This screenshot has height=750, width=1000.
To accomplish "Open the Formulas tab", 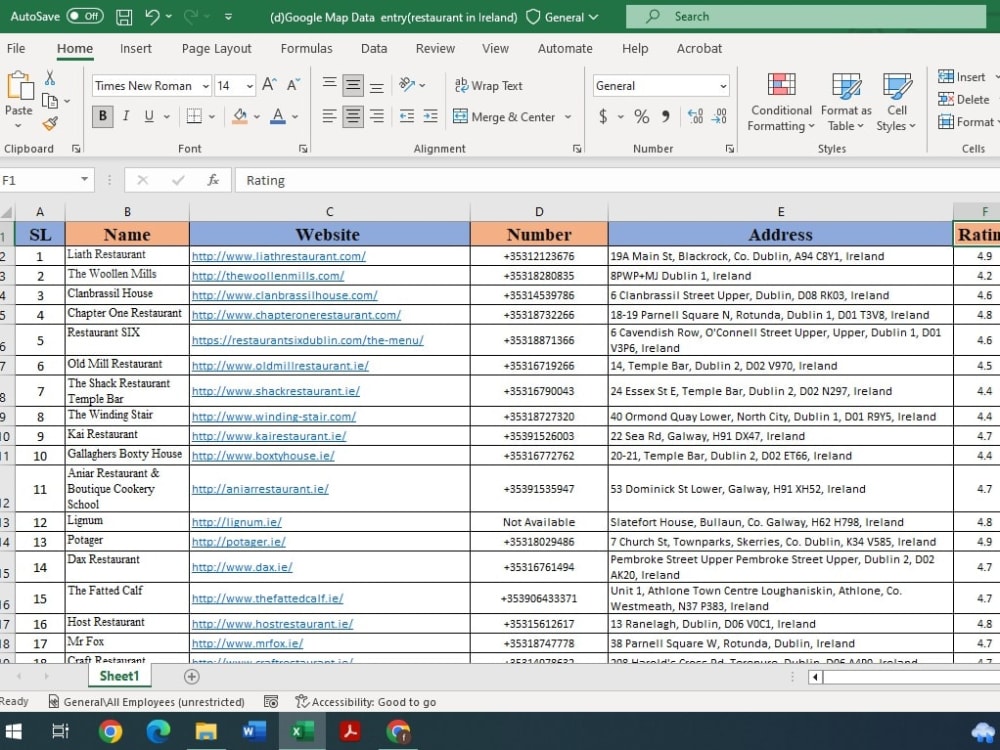I will 306,48.
